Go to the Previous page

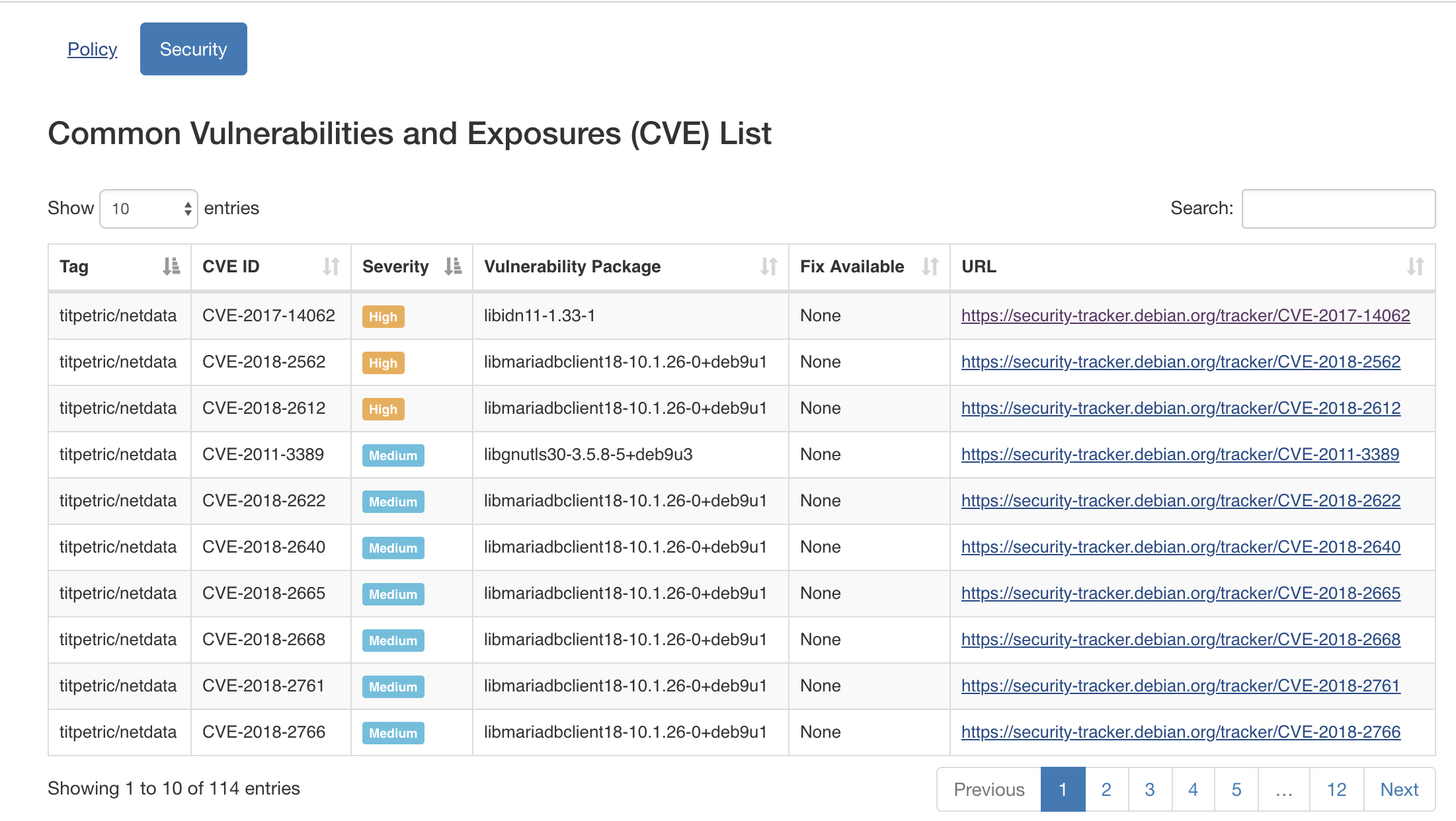pos(989,789)
